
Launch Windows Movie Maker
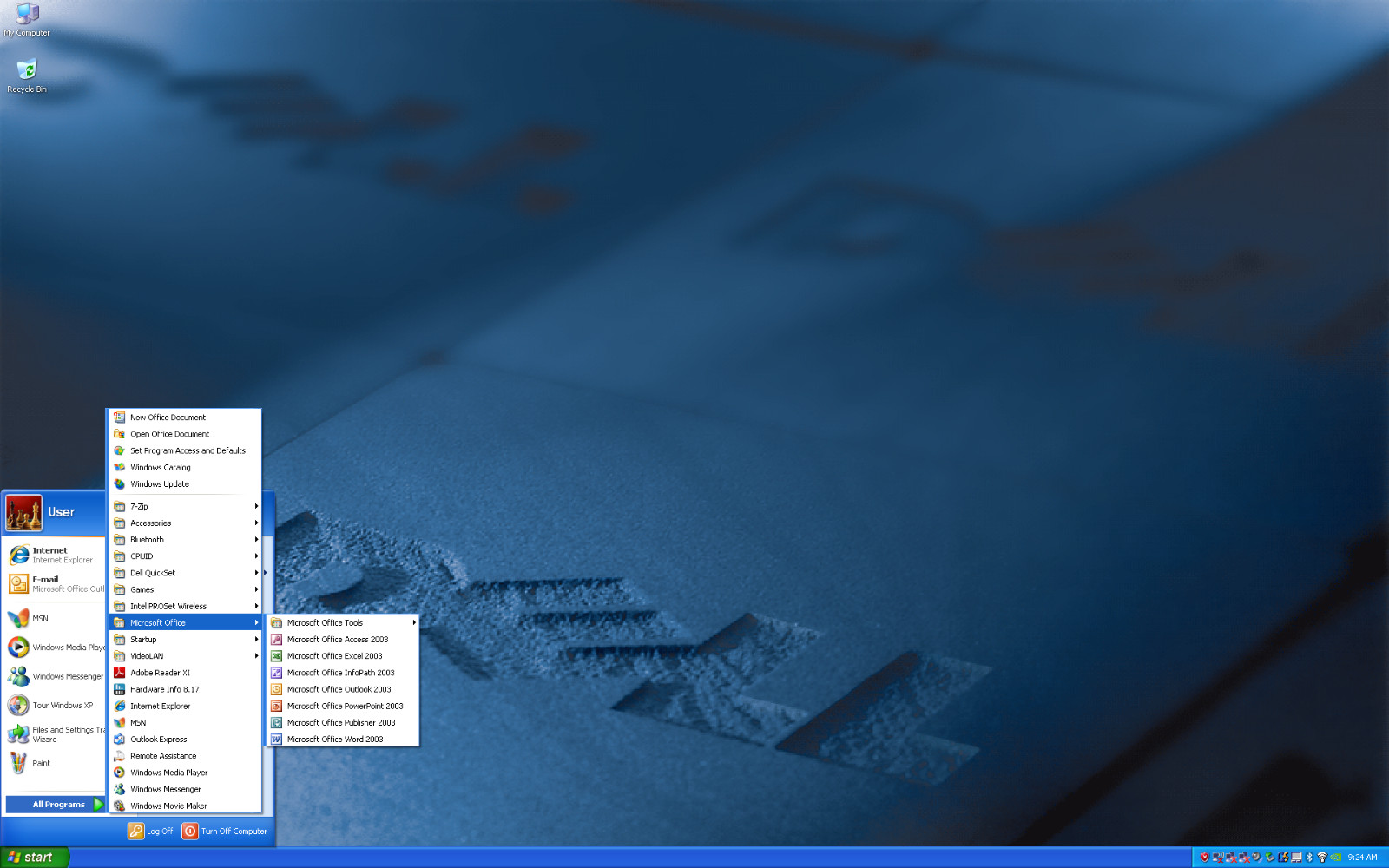(x=186, y=806)
